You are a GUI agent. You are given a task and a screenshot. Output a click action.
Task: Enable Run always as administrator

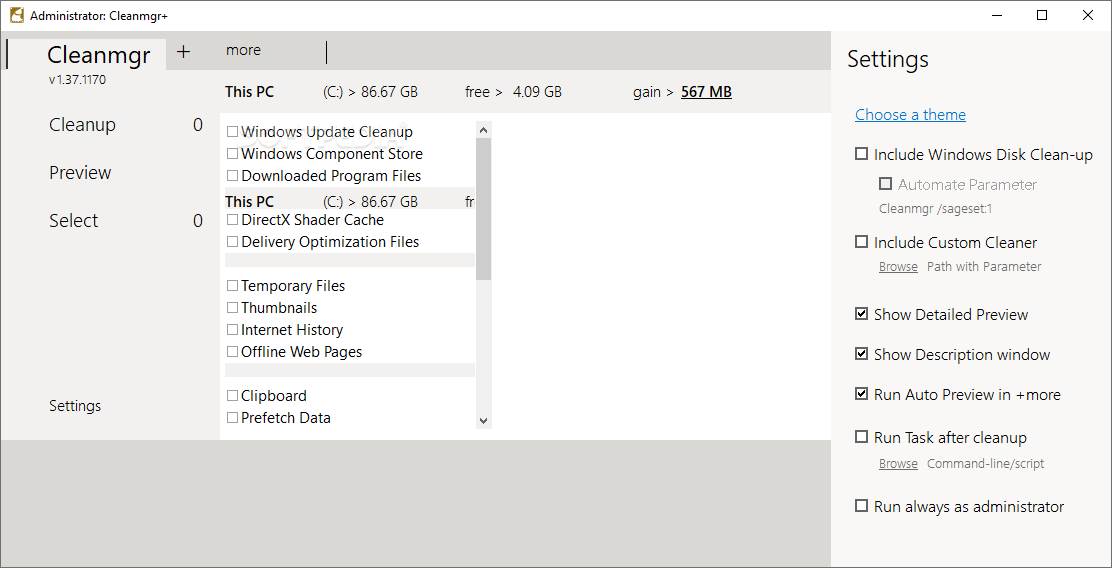pyautogui.click(x=862, y=506)
